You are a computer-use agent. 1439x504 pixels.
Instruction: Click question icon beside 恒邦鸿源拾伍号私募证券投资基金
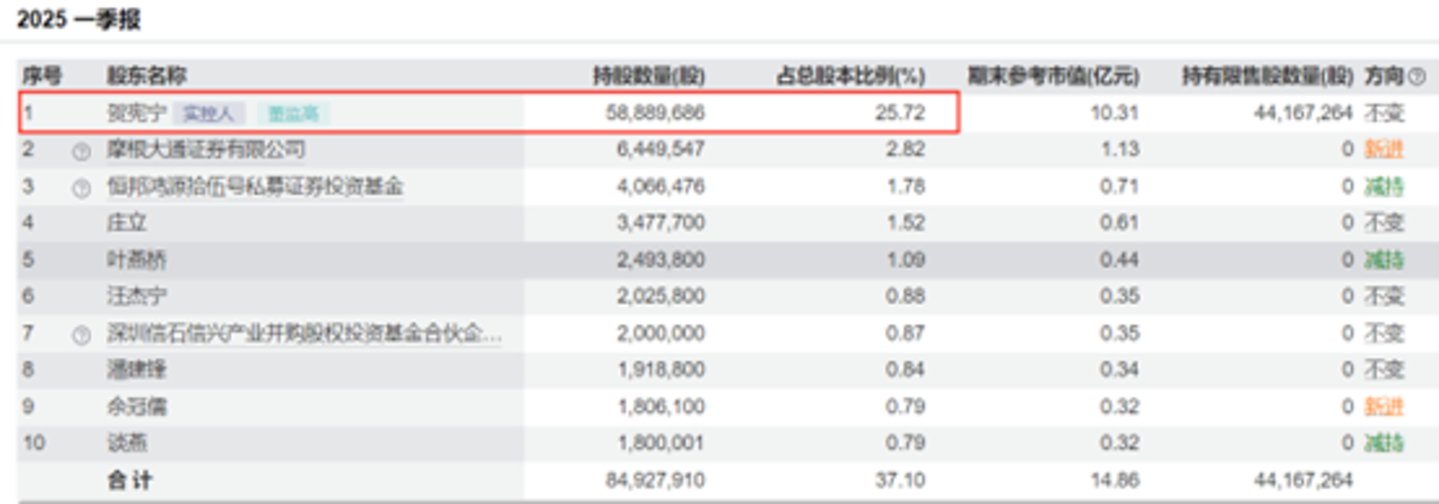82,188
